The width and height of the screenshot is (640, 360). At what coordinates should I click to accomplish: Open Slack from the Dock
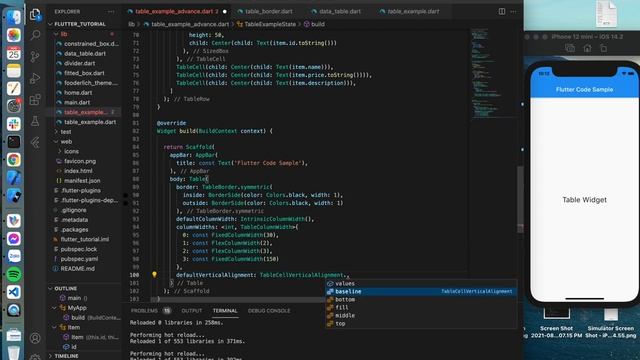click(x=13, y=124)
